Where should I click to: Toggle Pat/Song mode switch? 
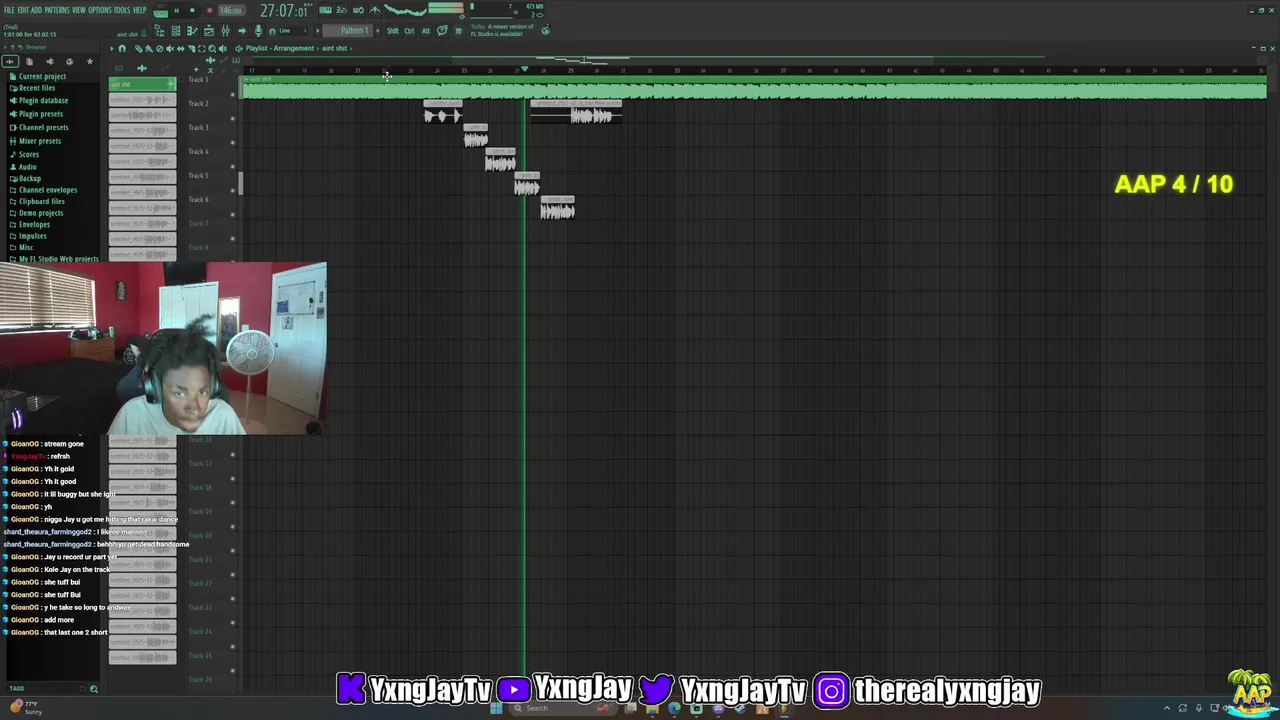click(160, 11)
